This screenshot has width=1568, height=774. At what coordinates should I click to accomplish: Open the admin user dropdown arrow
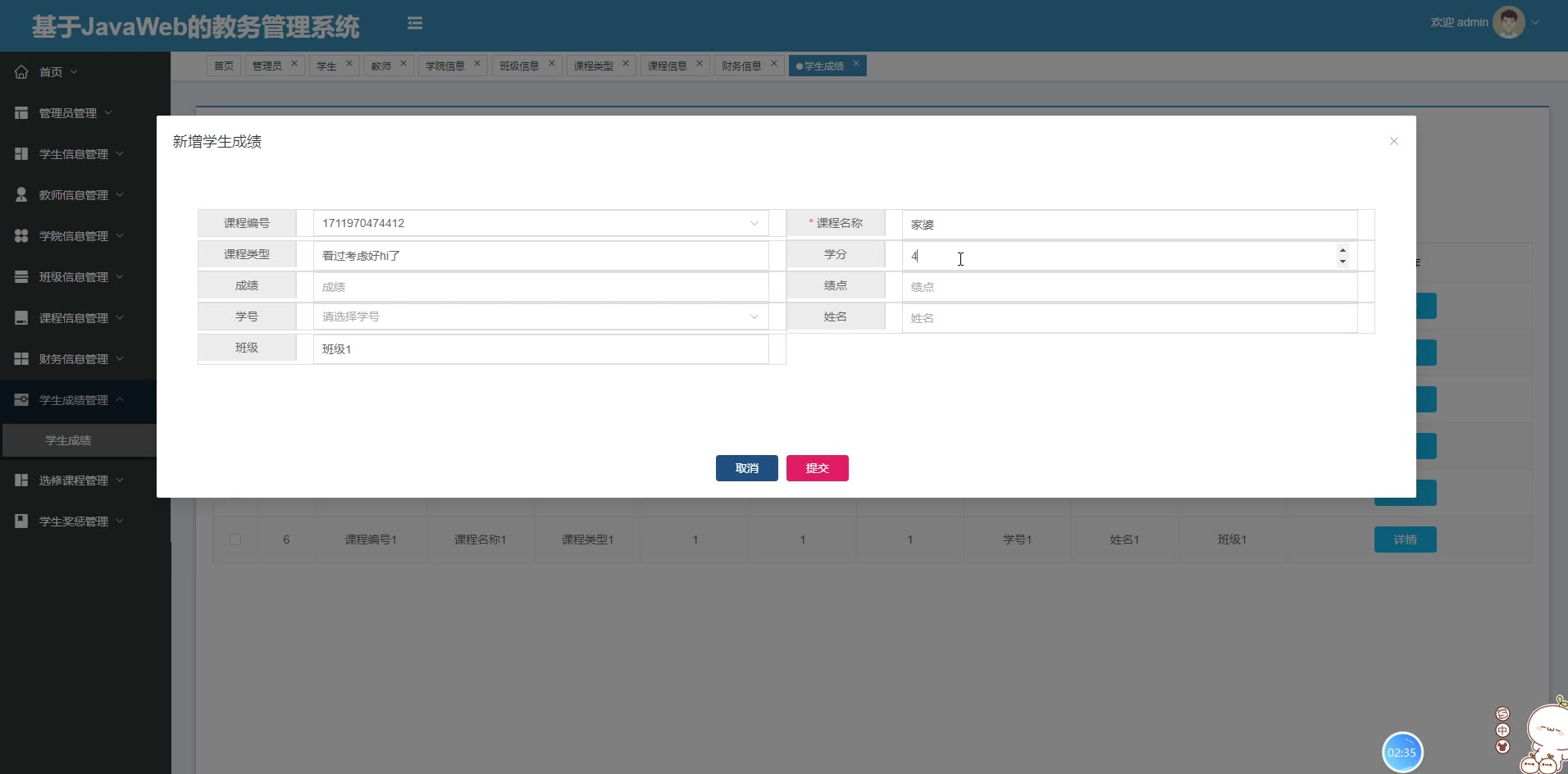click(x=1535, y=23)
